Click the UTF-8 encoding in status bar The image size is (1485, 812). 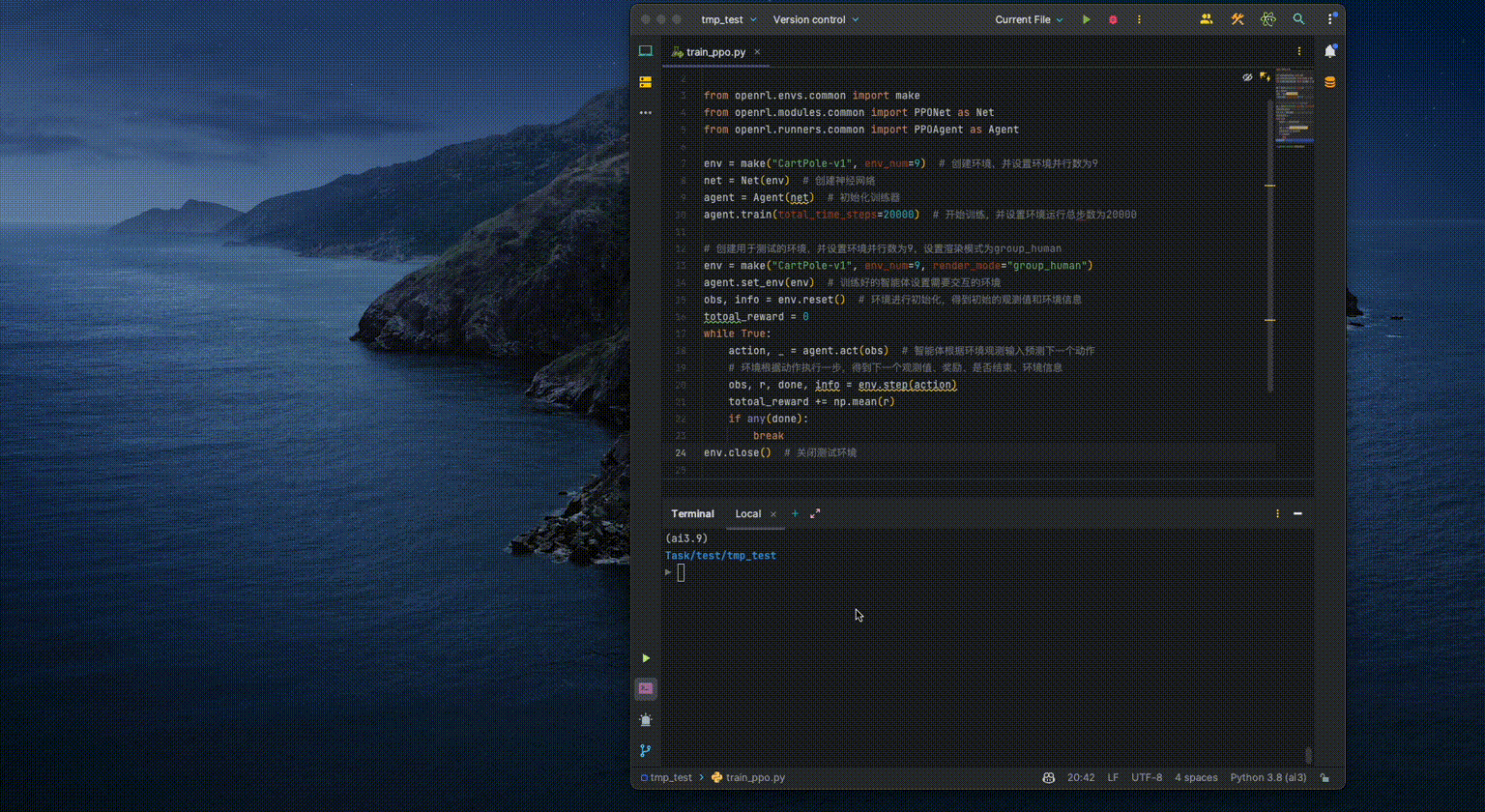1147,777
